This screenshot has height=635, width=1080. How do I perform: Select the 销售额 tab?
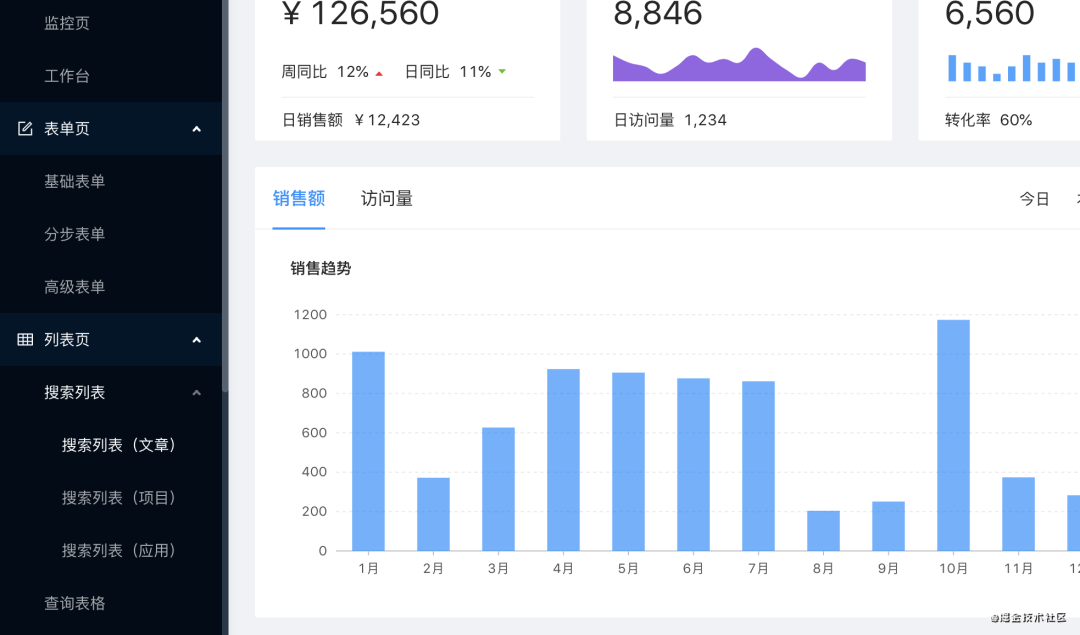[299, 199]
